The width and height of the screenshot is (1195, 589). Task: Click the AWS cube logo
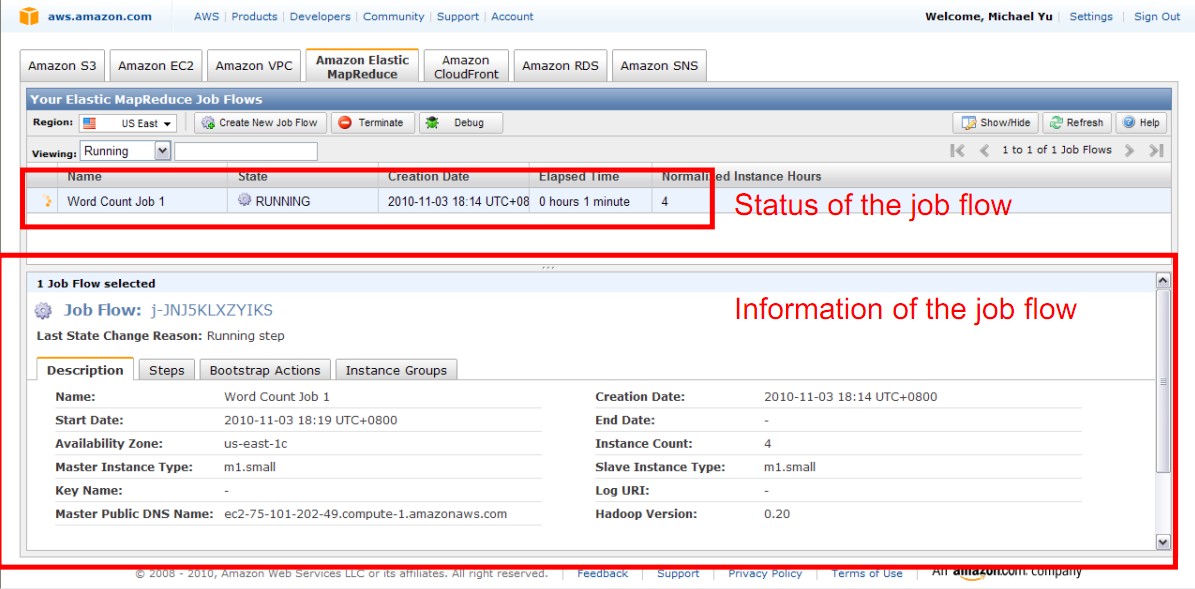coord(30,15)
